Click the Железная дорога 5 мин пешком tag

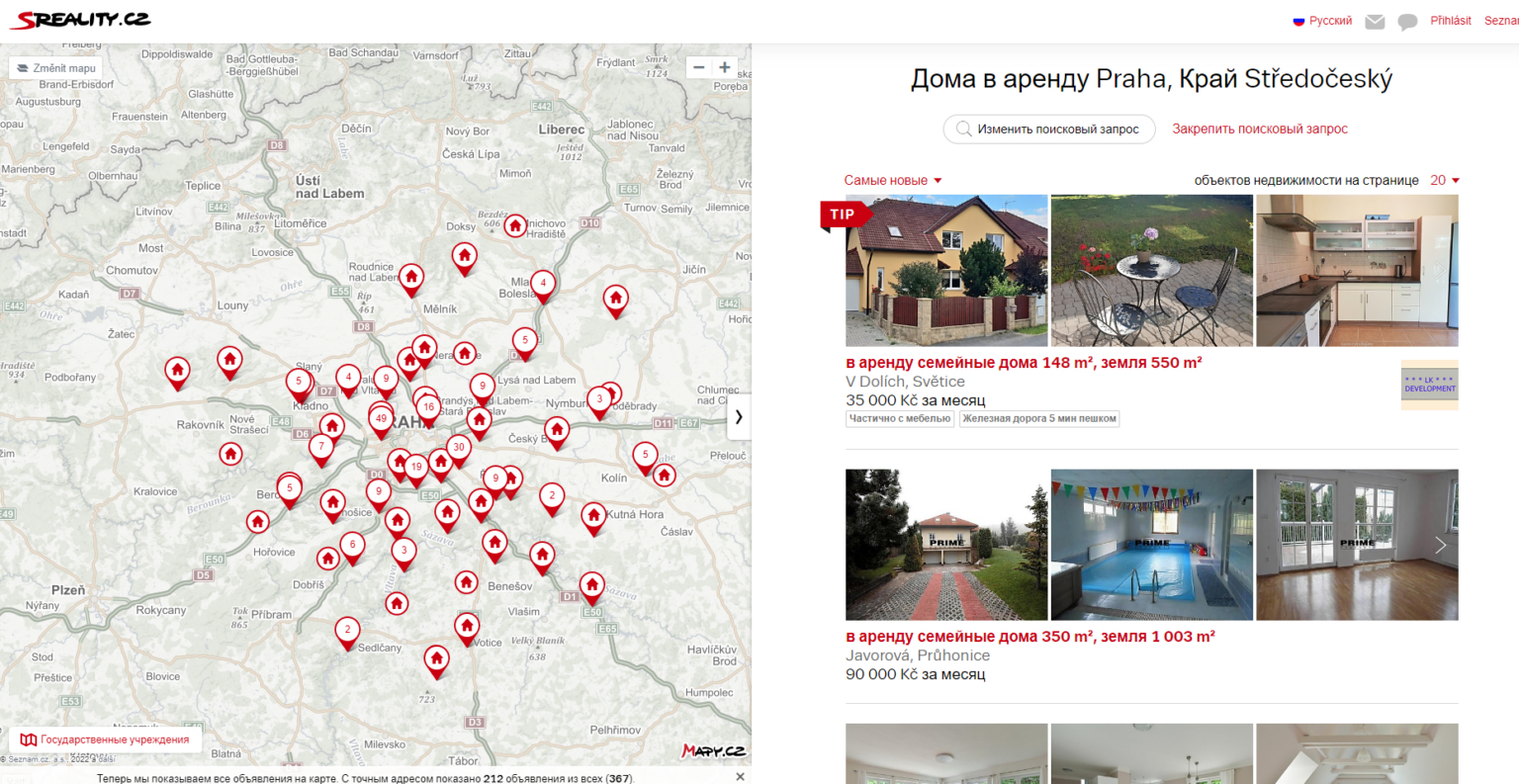(1039, 419)
